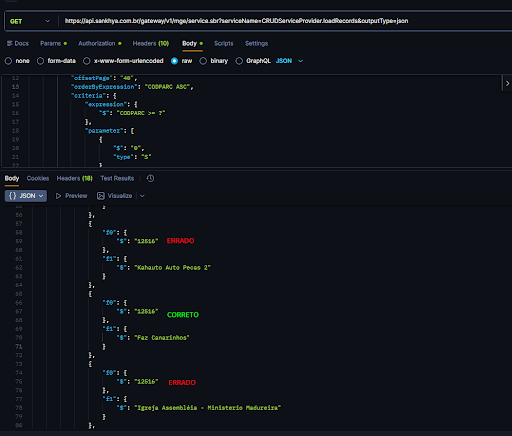The height and width of the screenshot is (436, 512).
Task: Select the response Body tab
Action: (x=12, y=178)
